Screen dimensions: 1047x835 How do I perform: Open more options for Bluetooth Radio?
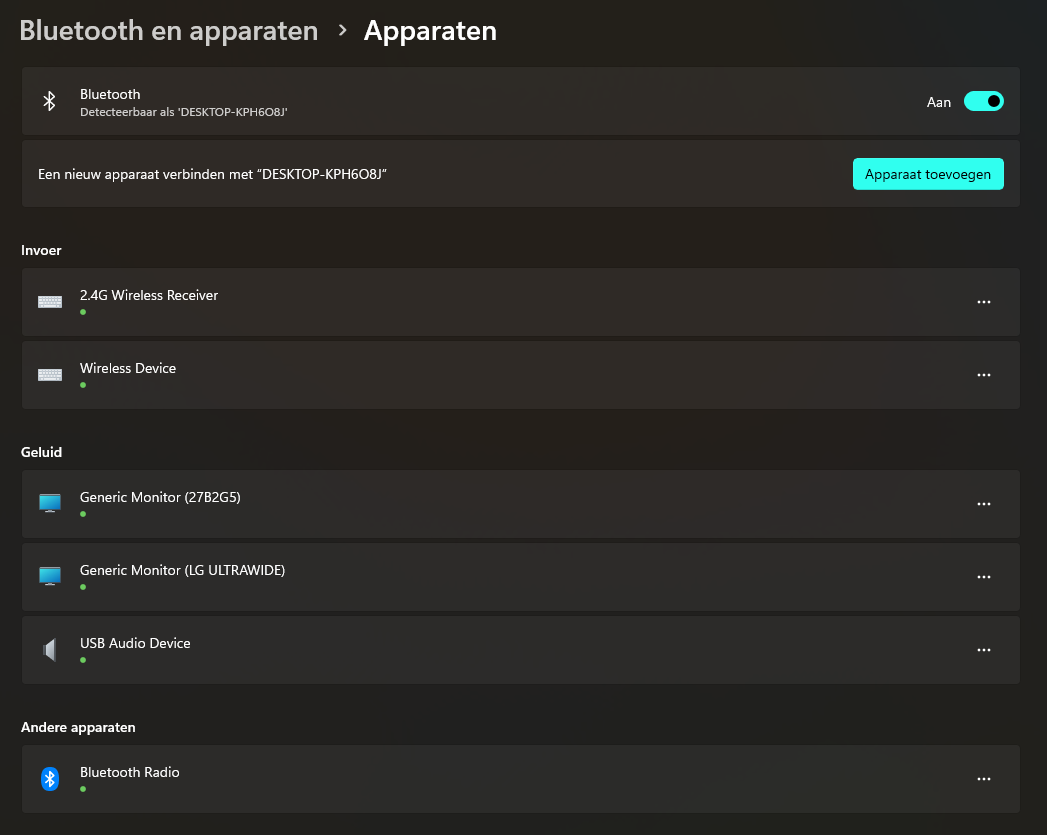(984, 779)
